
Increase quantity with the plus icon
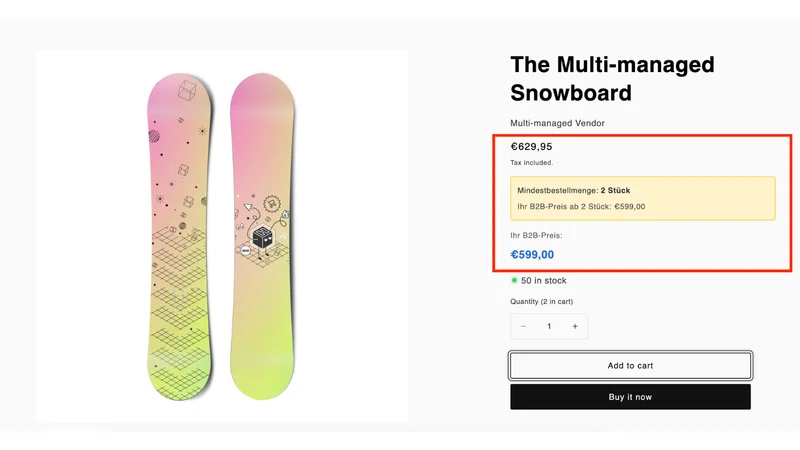(x=575, y=327)
